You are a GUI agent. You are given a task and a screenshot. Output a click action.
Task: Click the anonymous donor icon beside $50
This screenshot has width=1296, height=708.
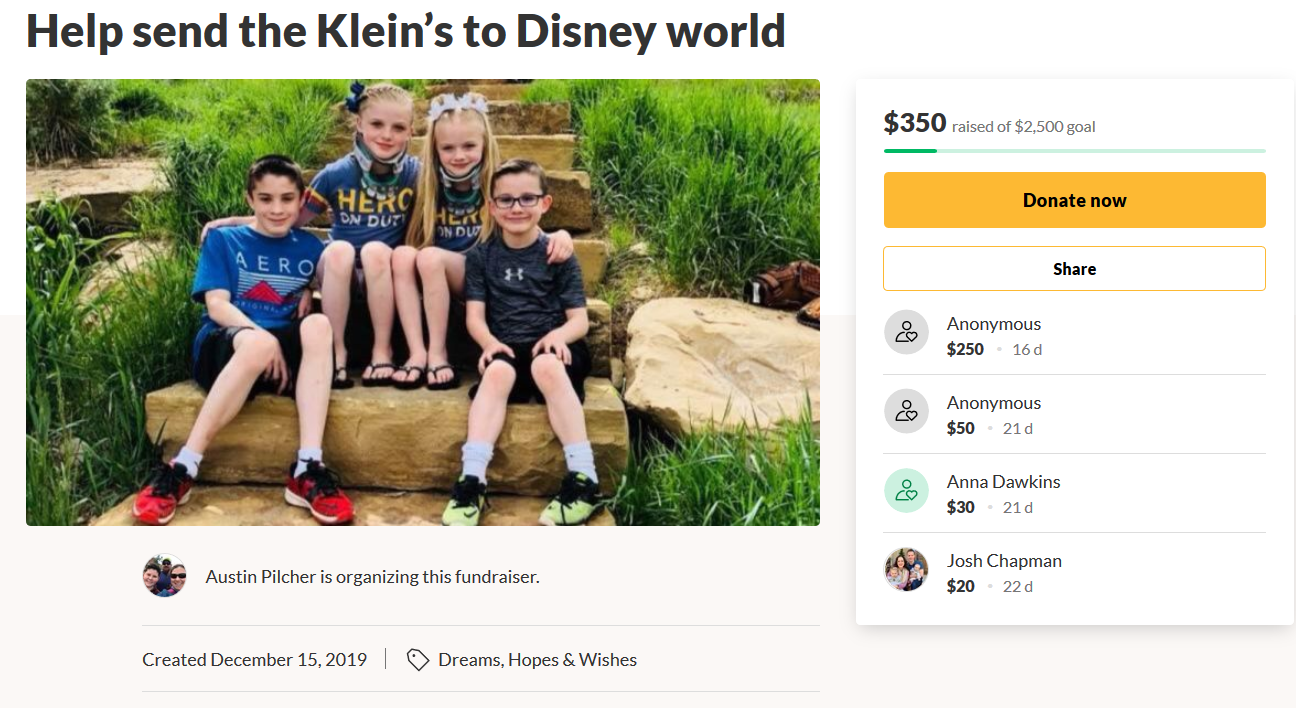click(x=906, y=411)
